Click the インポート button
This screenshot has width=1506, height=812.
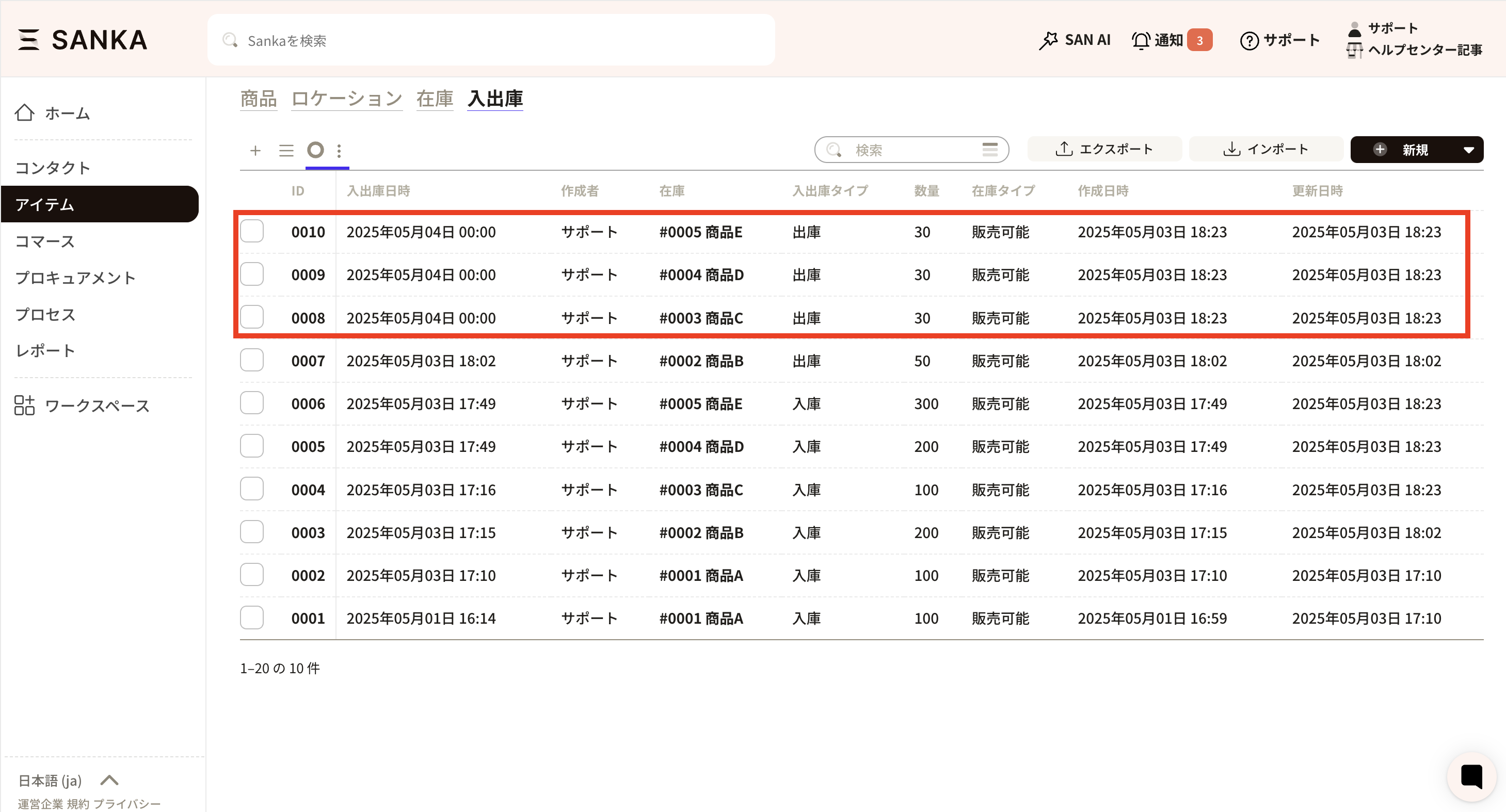[x=1265, y=150]
